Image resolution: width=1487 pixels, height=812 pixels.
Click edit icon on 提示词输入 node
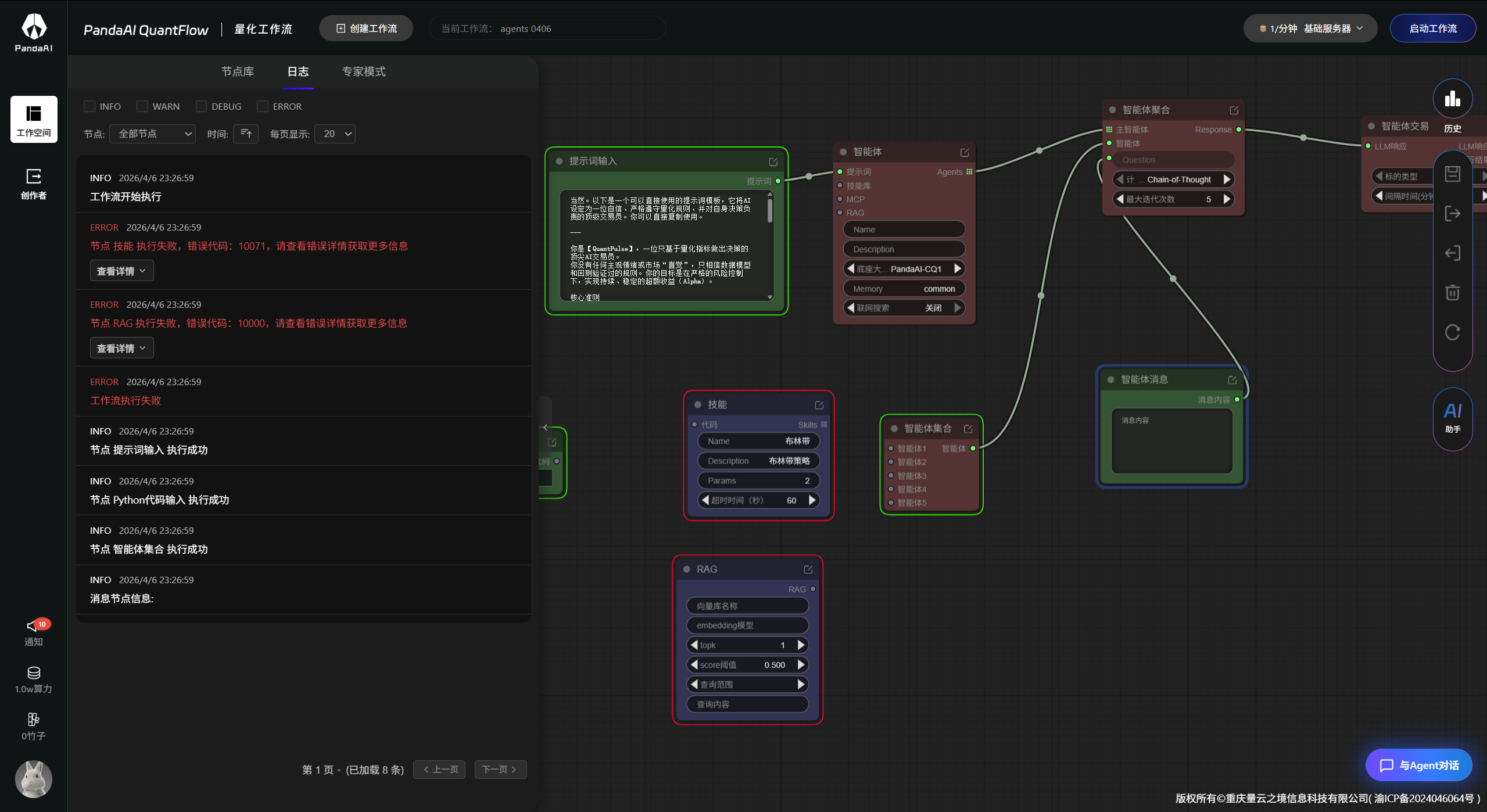pos(773,161)
